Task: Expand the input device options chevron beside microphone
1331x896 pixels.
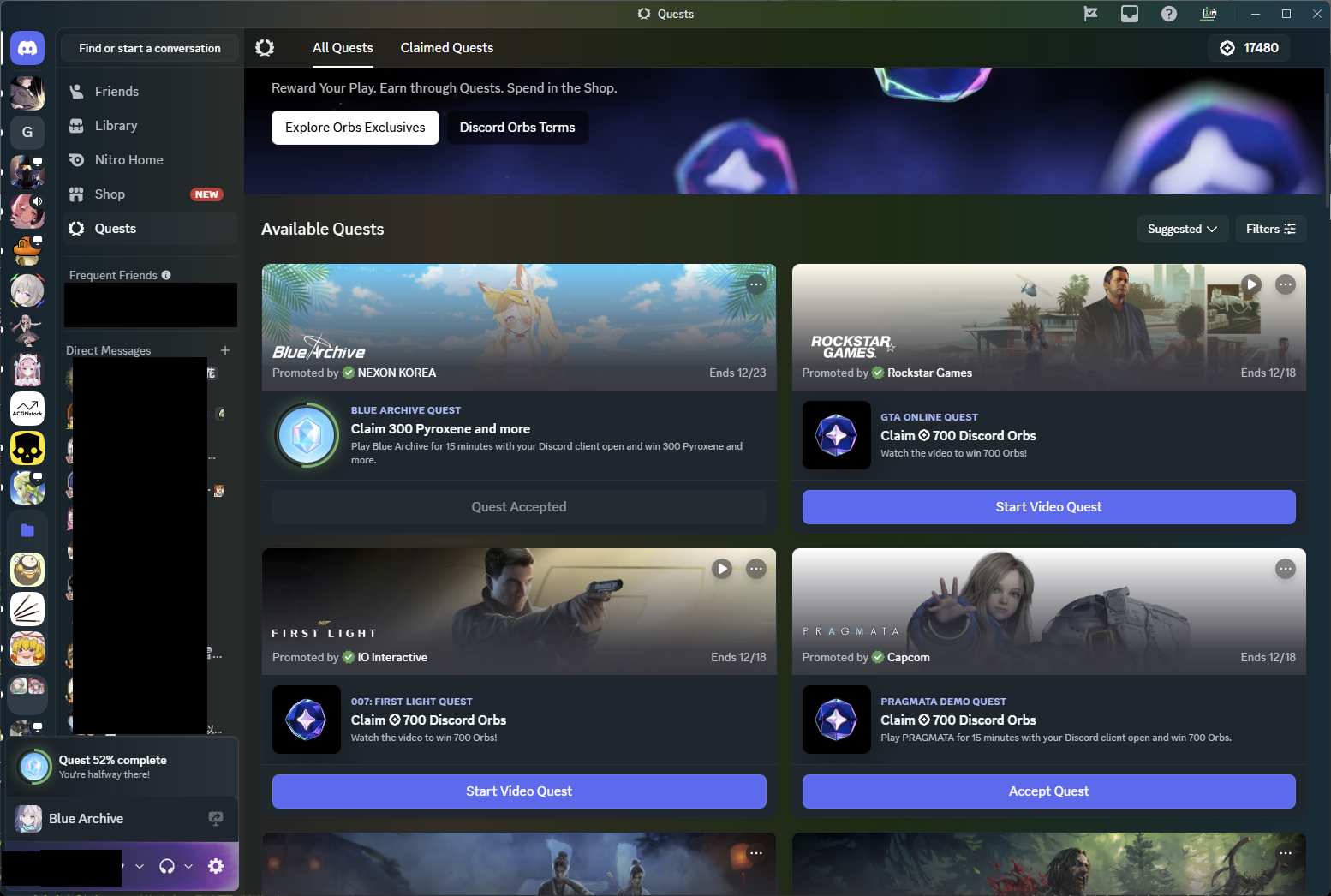Action: pyautogui.click(x=140, y=866)
